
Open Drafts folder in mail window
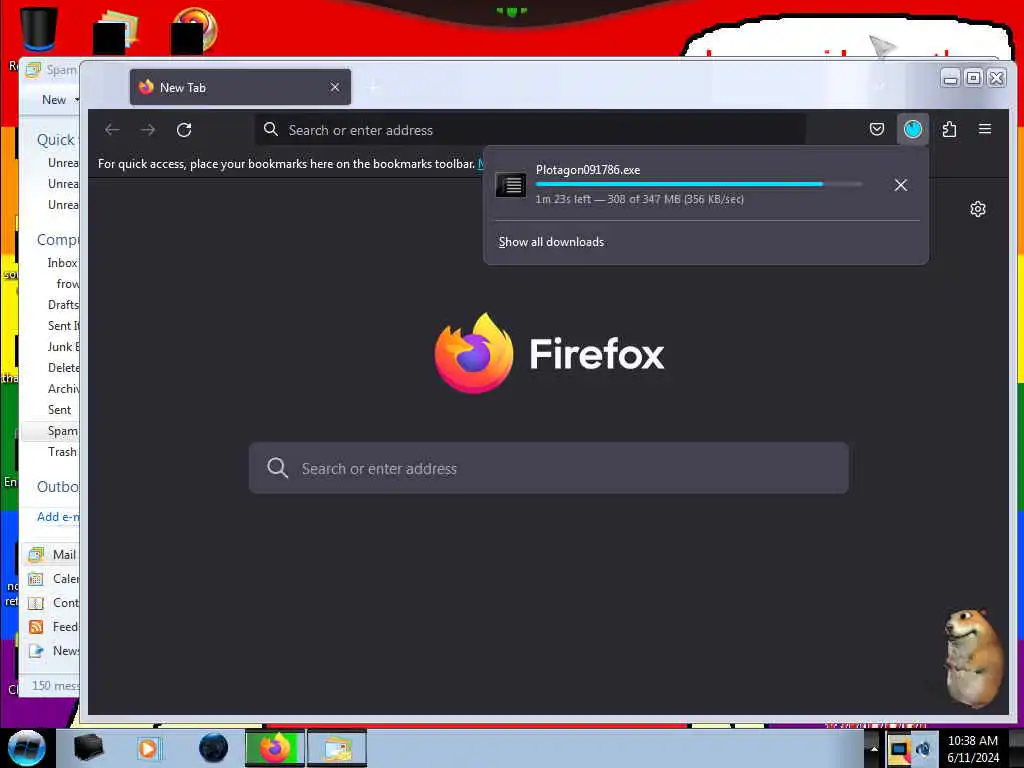tap(63, 305)
